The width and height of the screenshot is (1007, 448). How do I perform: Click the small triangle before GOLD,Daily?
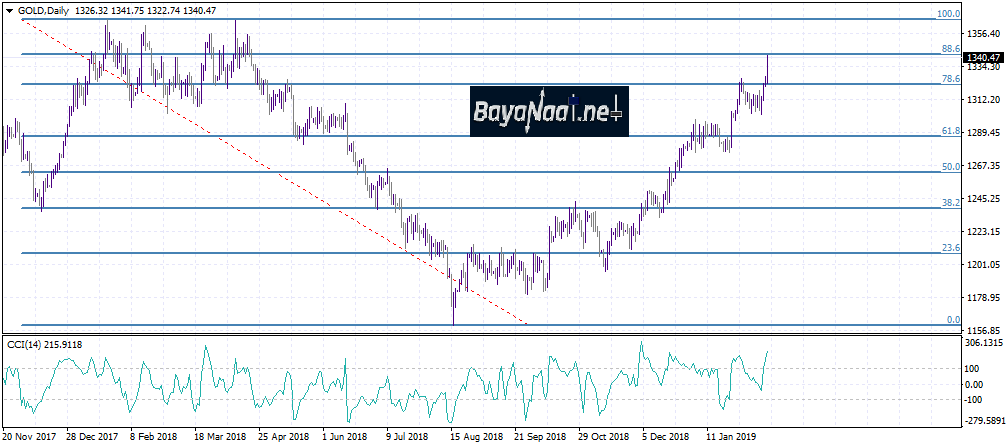click(9, 11)
